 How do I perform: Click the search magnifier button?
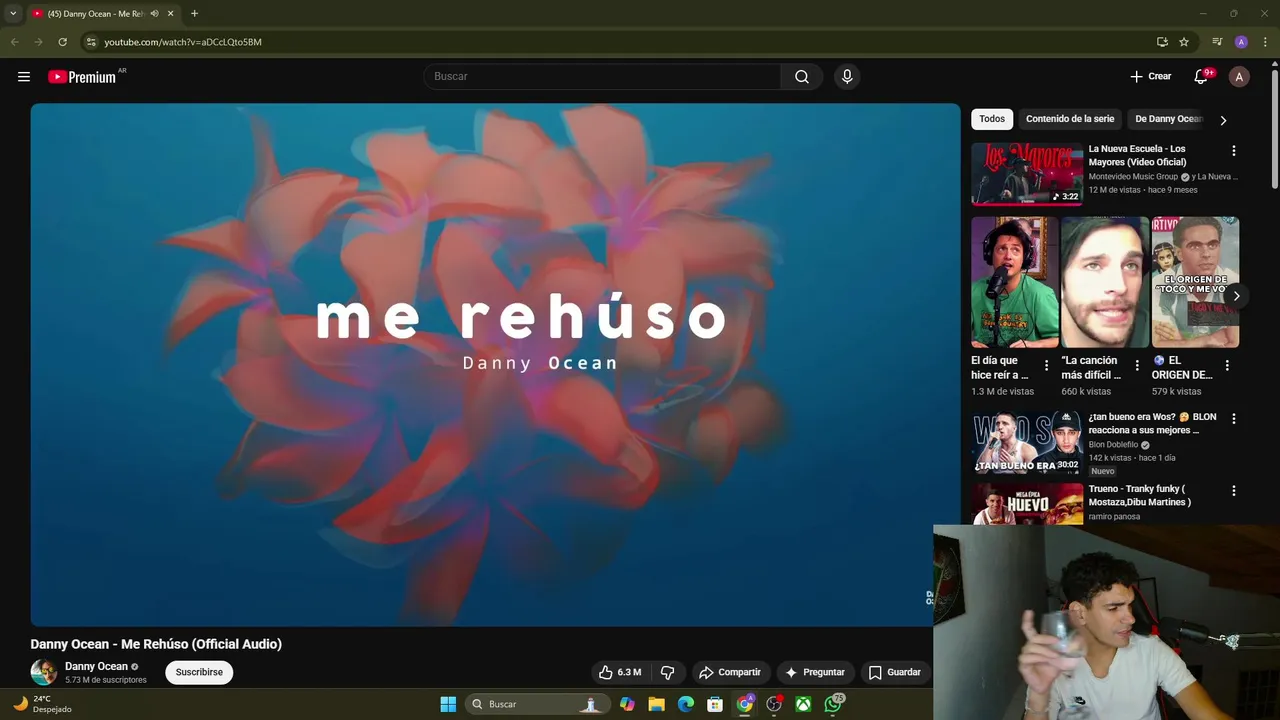pos(802,77)
